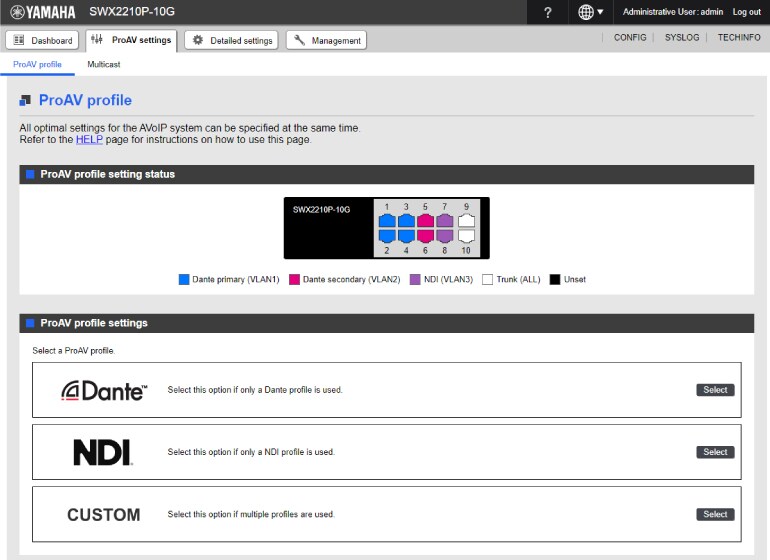Screen dimensions: 770x560
Task: Open Detailed settings tab
Action: tap(232, 40)
